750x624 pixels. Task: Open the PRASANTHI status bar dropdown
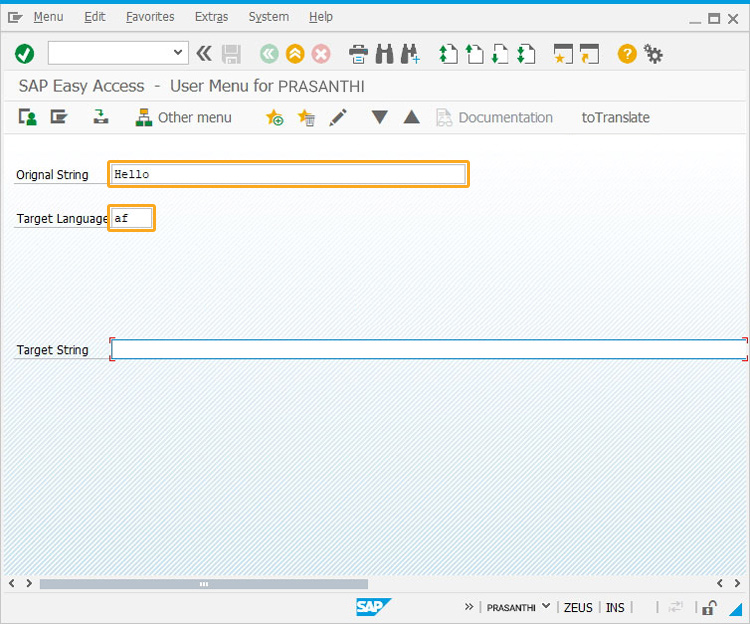click(546, 606)
